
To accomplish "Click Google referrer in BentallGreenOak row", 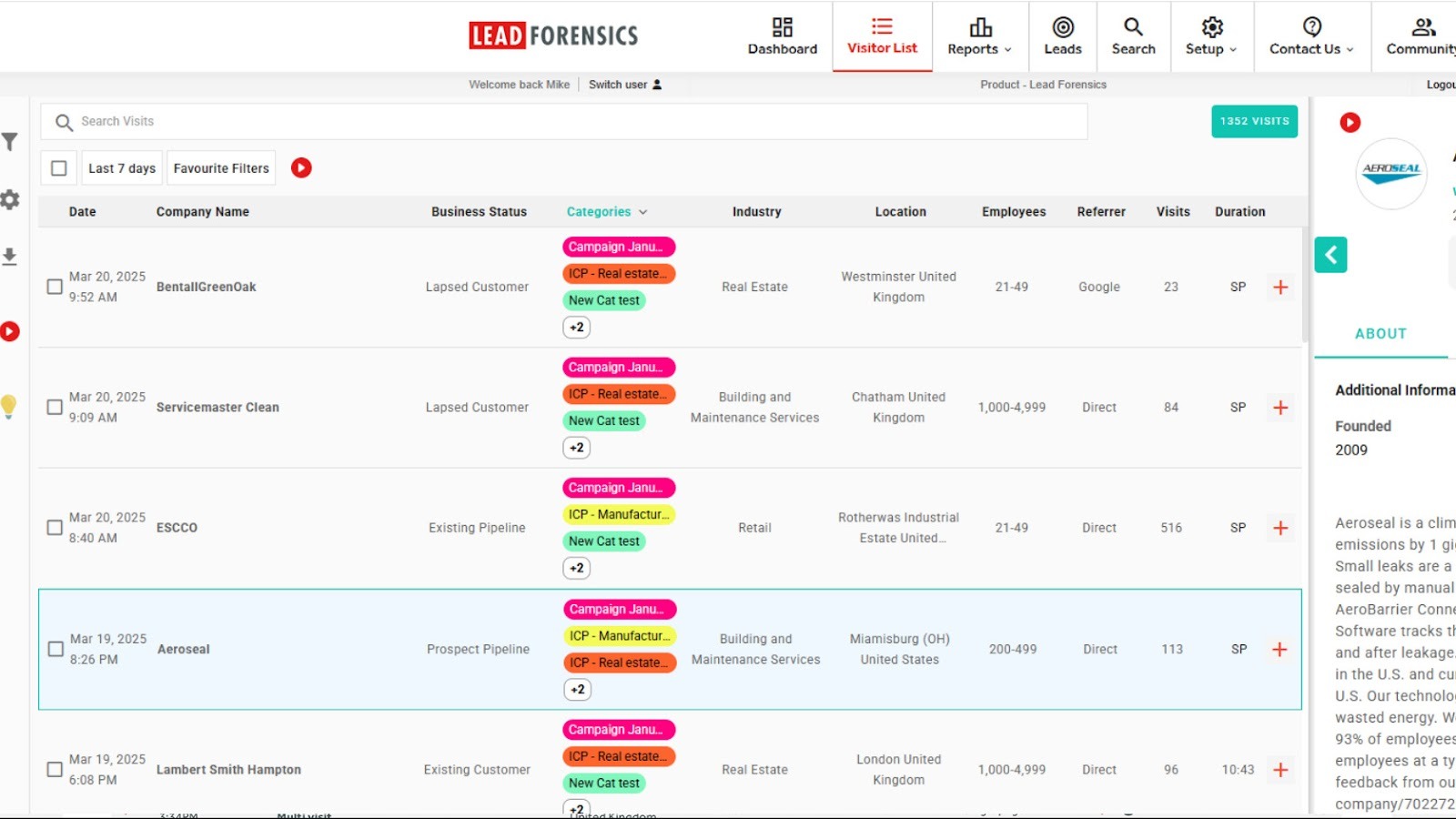I will pyautogui.click(x=1099, y=287).
